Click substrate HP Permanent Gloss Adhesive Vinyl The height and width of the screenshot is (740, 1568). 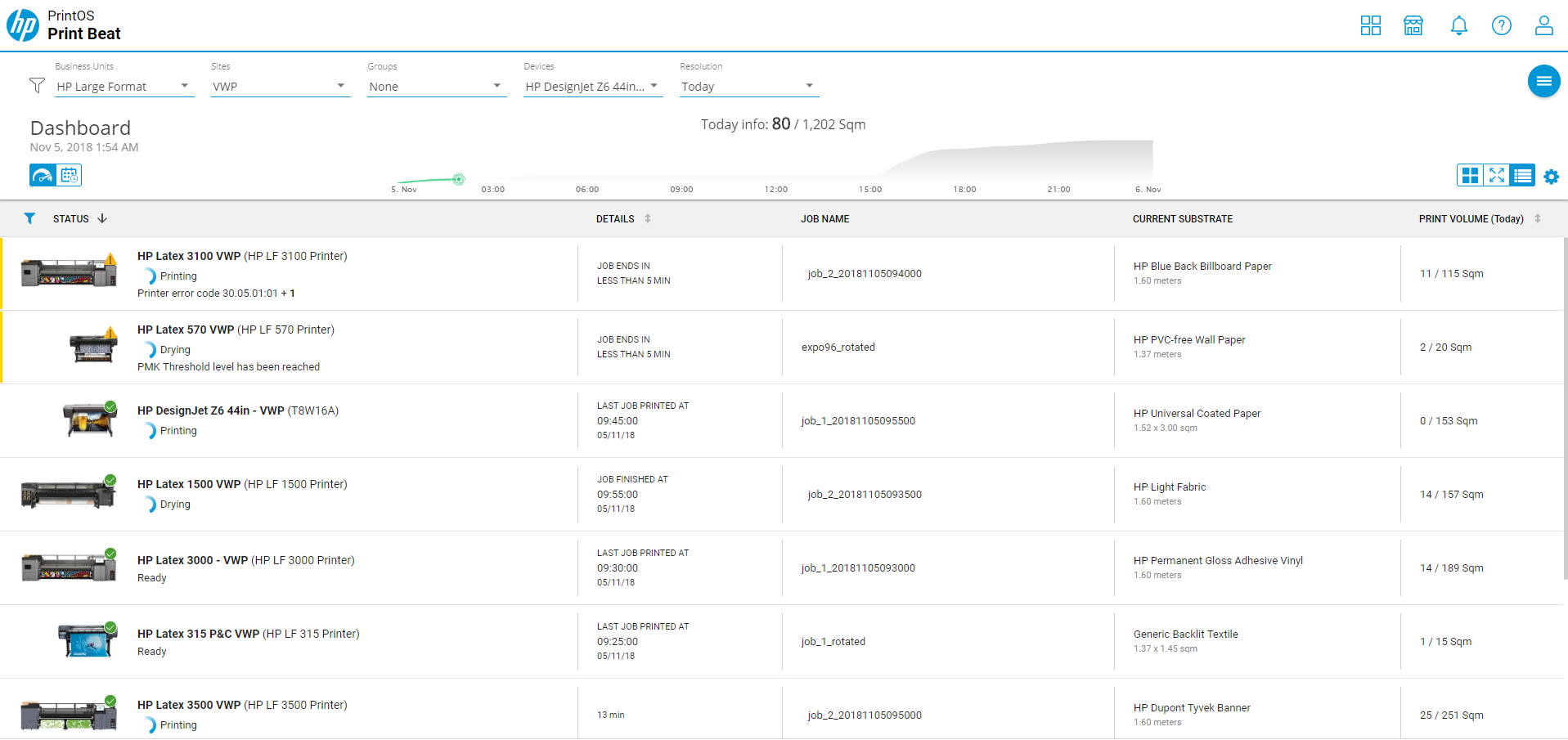pos(1218,561)
